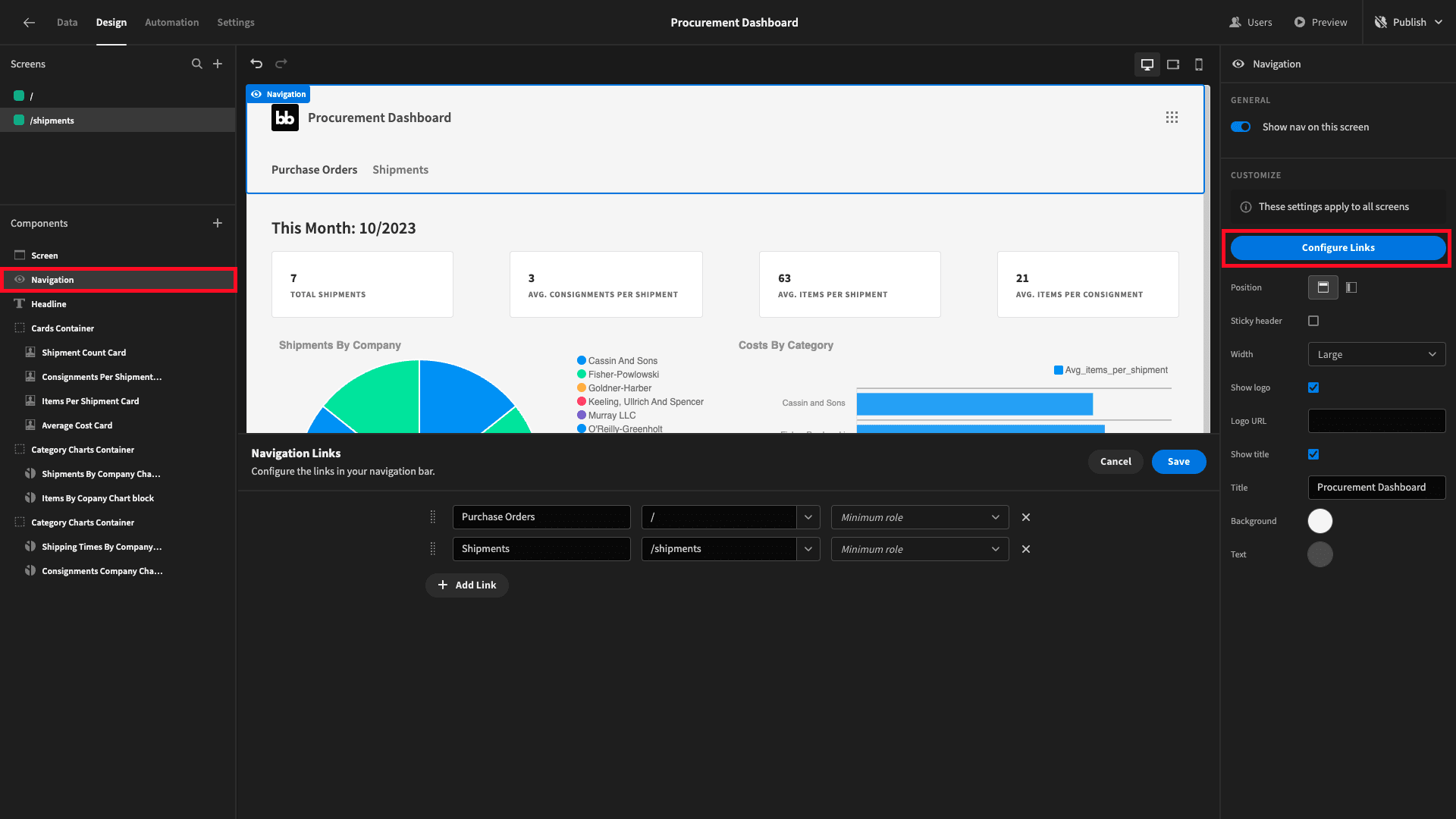The height and width of the screenshot is (819, 1456).
Task: Remove the Shipments navigation link
Action: tap(1026, 549)
